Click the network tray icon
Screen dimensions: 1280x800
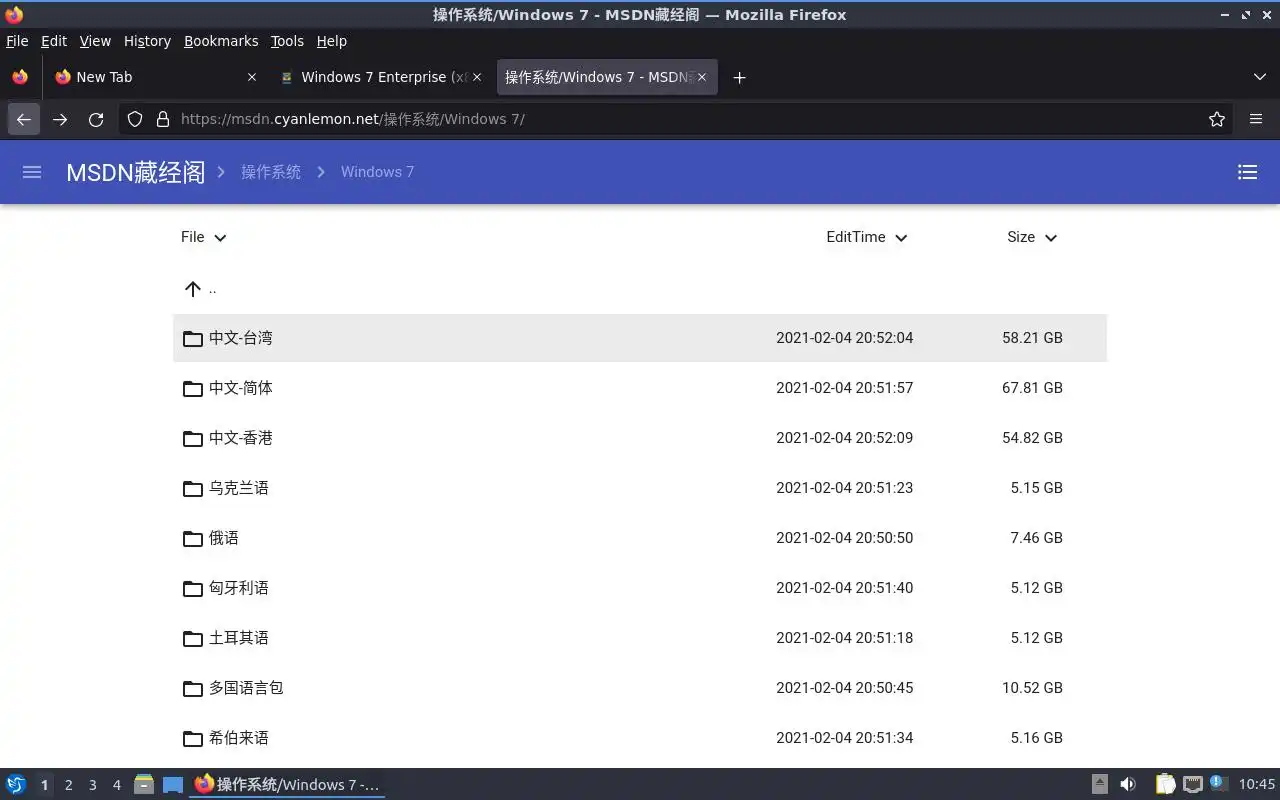(x=1193, y=785)
